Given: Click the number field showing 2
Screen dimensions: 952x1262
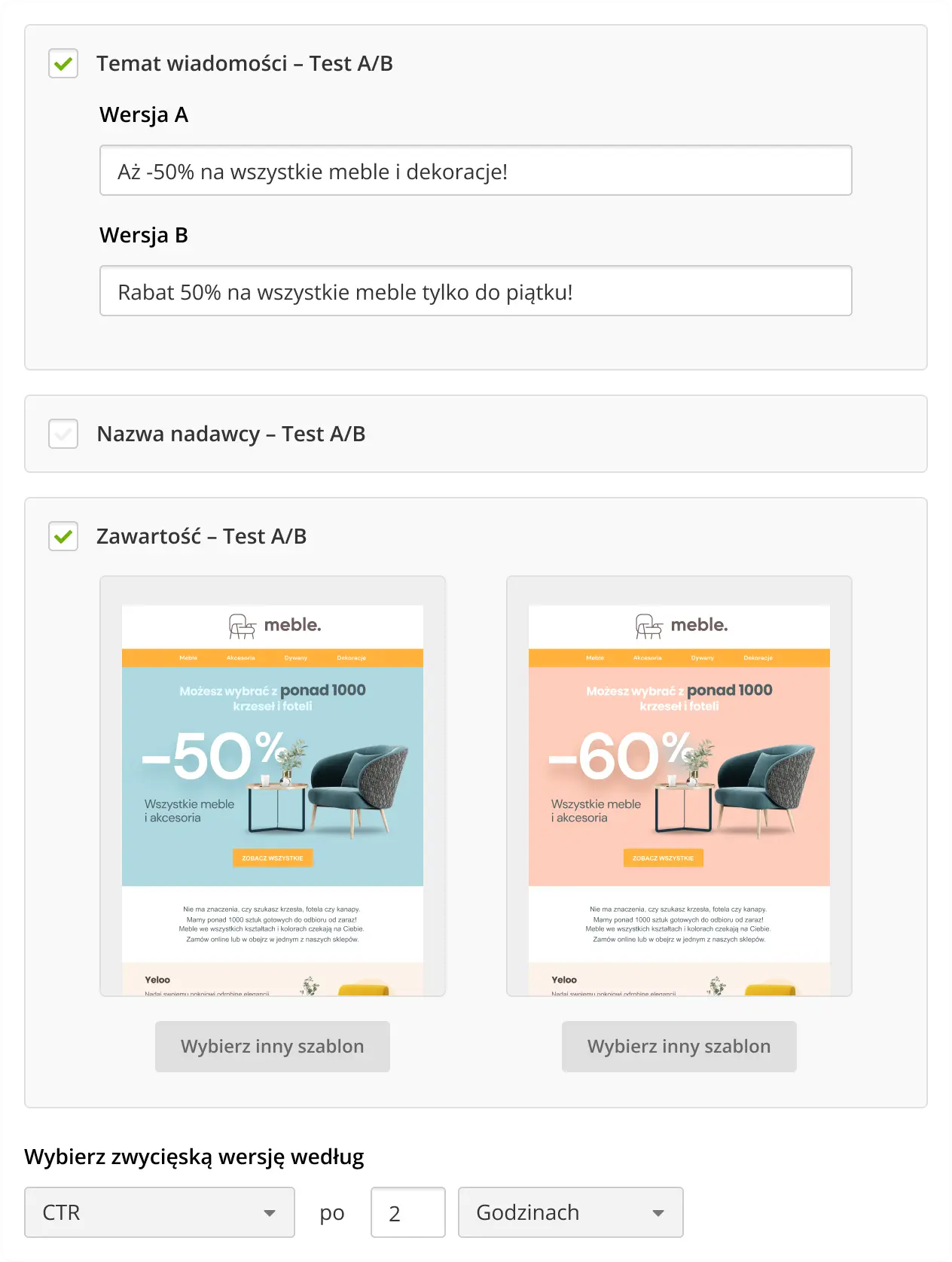Looking at the screenshot, I should click(407, 1212).
